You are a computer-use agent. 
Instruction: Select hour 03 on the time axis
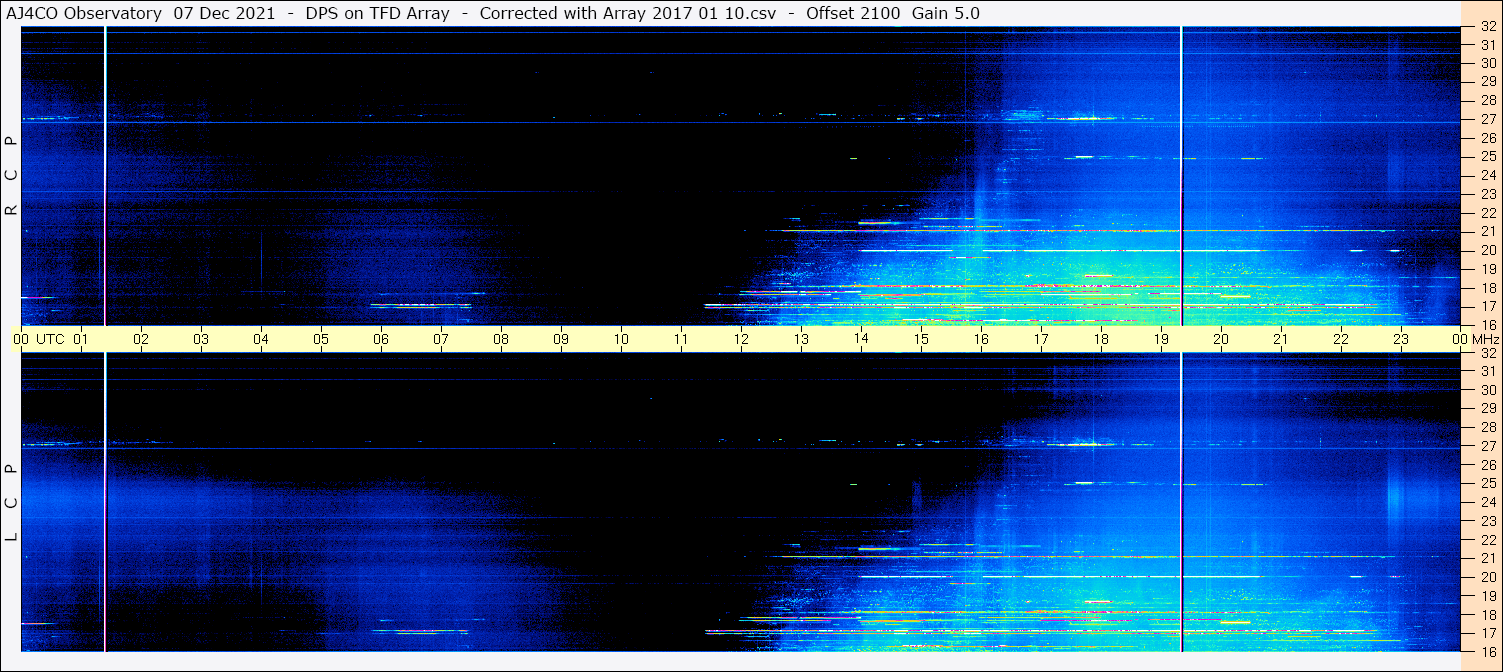[201, 339]
